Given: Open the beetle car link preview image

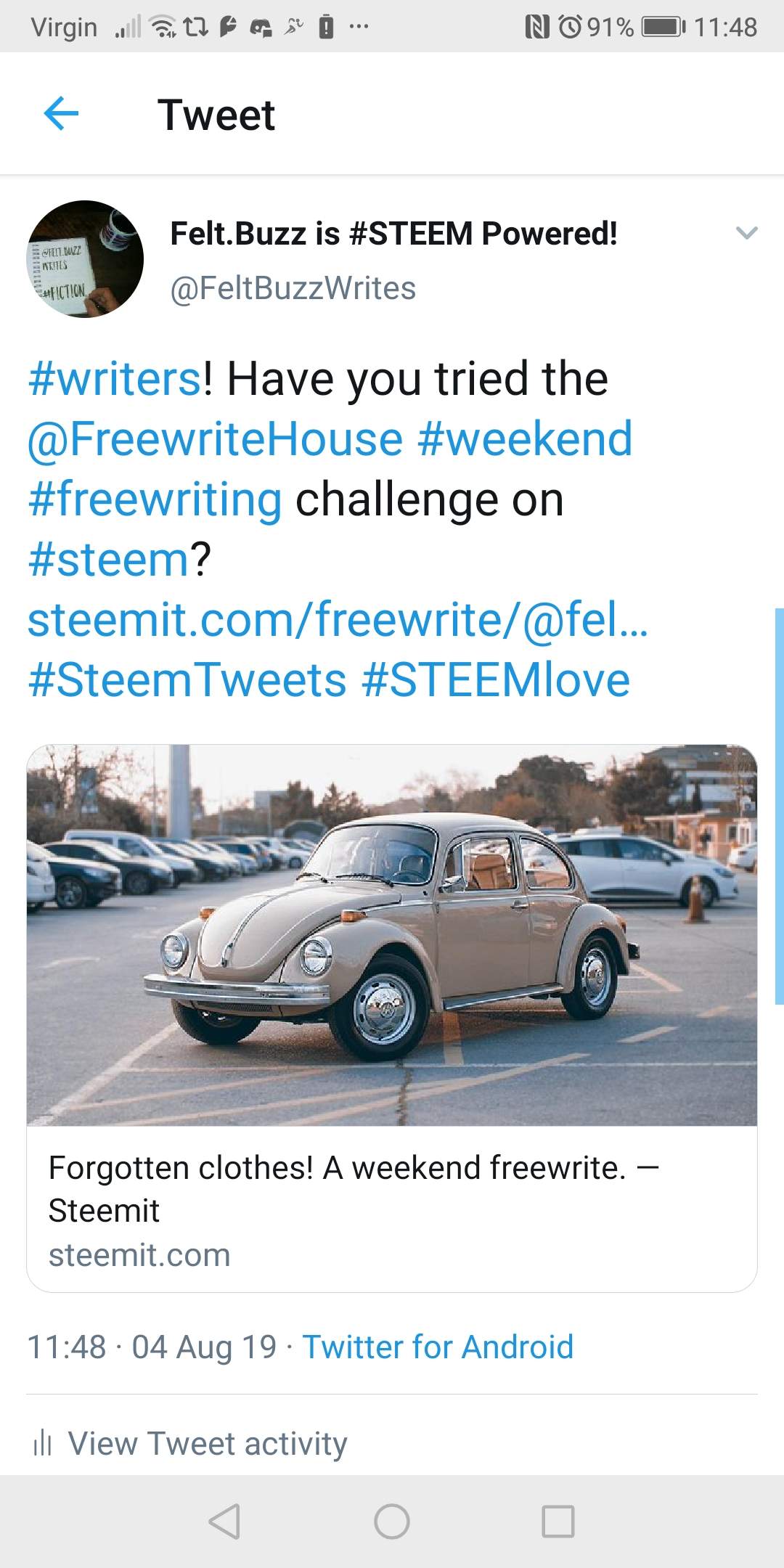Looking at the screenshot, I should coord(392,935).
